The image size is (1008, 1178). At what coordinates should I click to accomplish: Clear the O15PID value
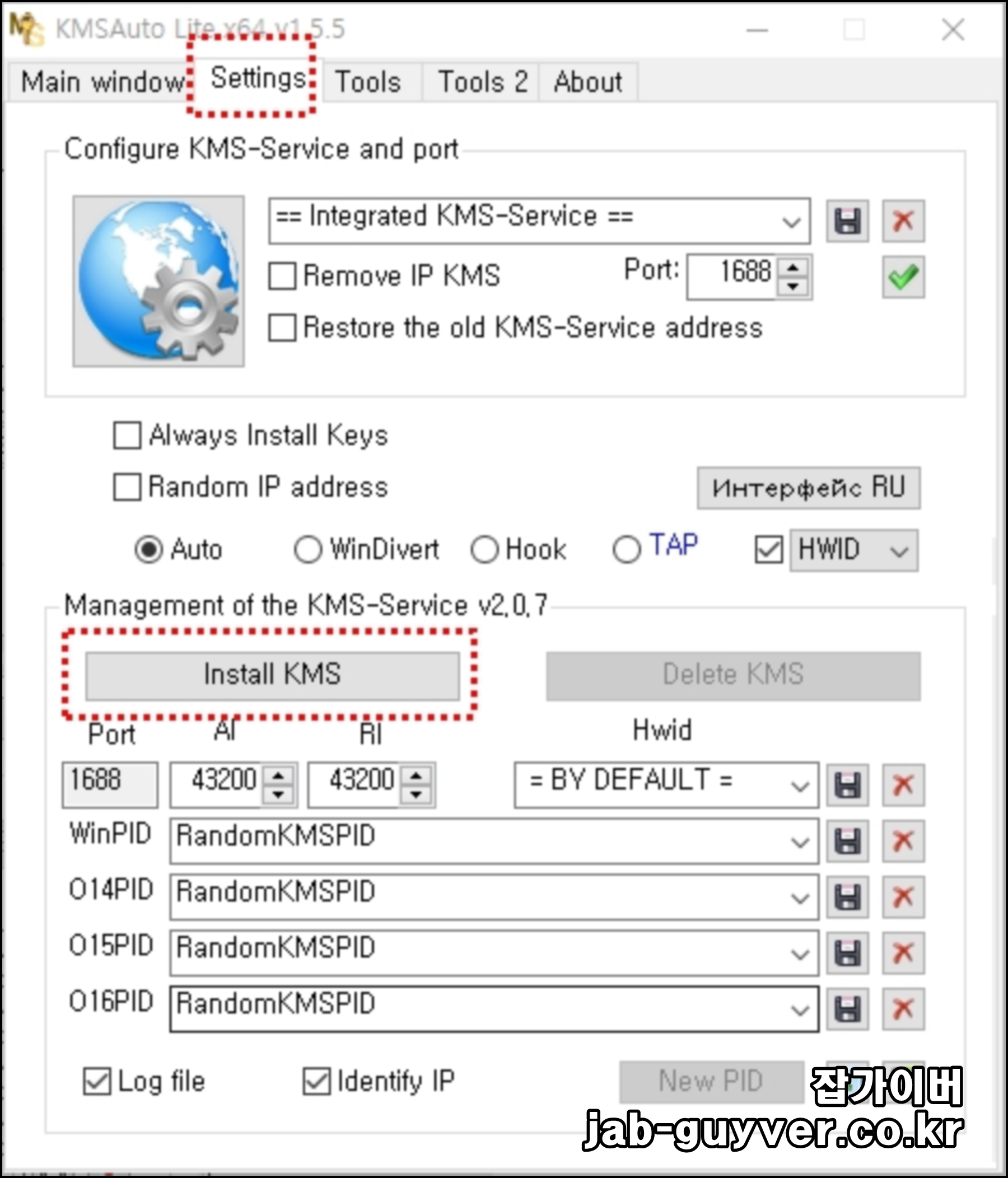903,953
